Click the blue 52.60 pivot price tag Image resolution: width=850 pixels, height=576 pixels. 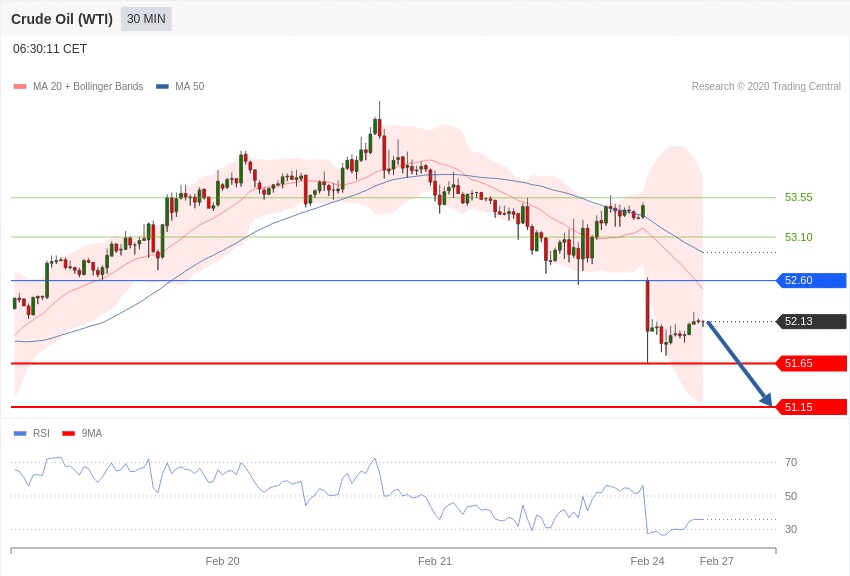tap(812, 280)
